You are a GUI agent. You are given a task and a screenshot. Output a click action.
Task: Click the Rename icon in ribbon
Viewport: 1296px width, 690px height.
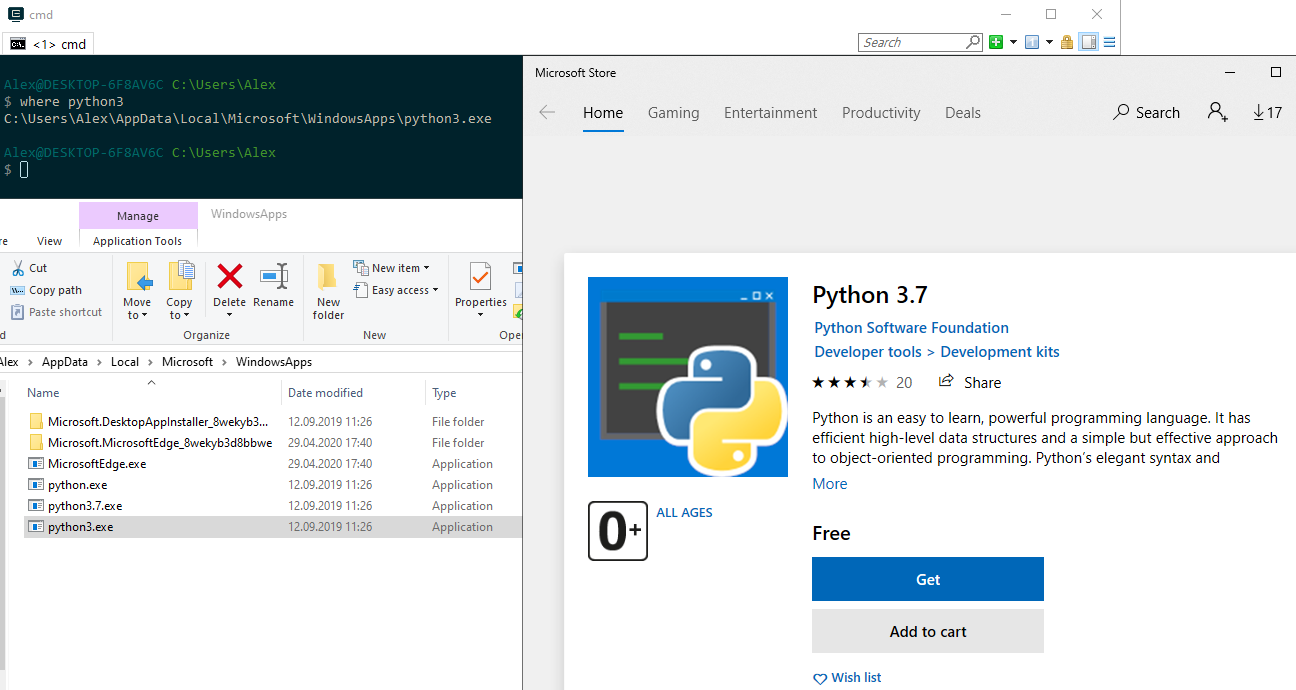[273, 276]
